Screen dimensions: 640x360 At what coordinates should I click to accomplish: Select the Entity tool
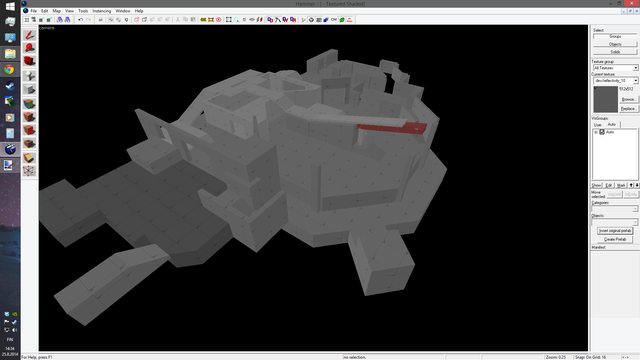[x=29, y=76]
